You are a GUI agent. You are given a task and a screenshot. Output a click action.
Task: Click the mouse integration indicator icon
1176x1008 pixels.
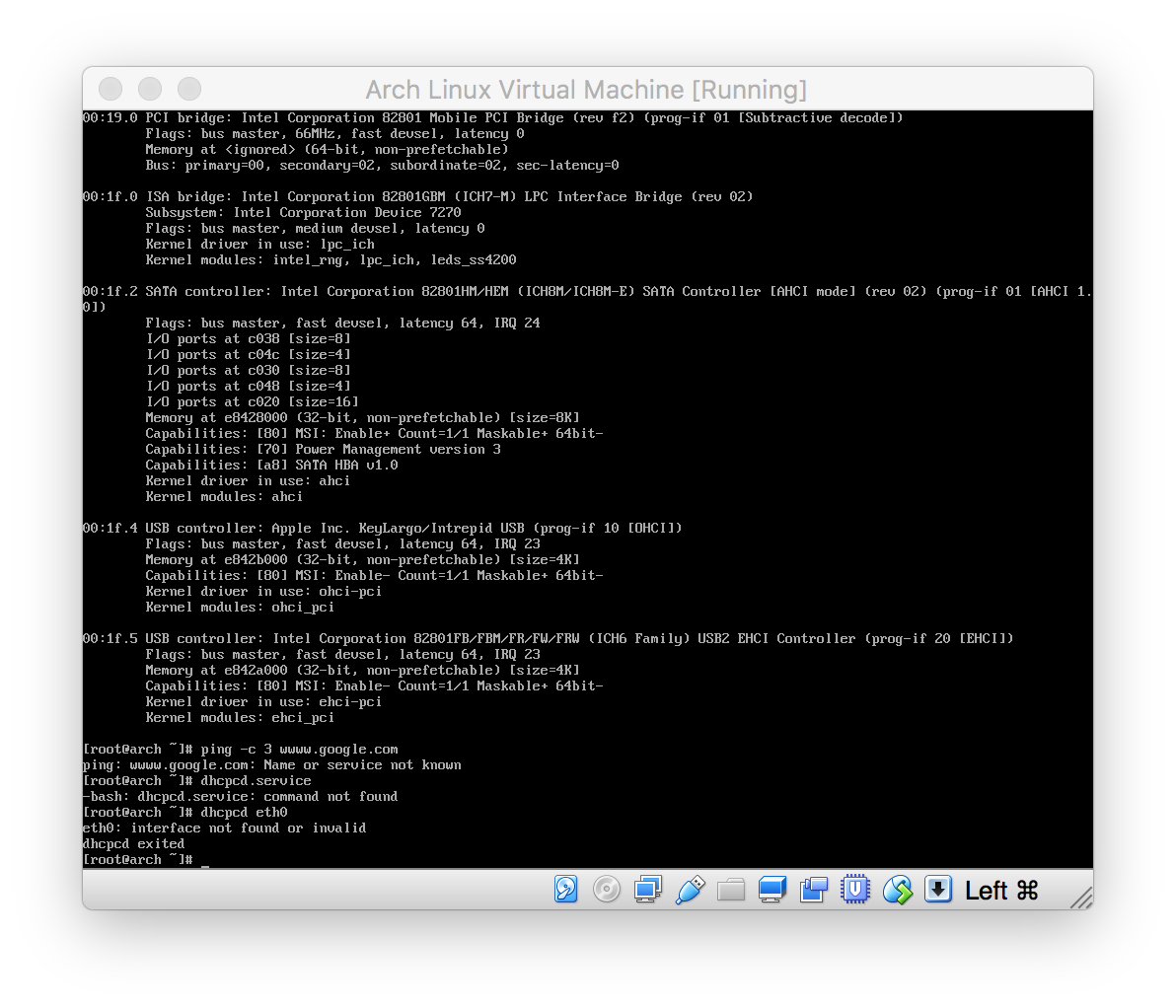(897, 890)
